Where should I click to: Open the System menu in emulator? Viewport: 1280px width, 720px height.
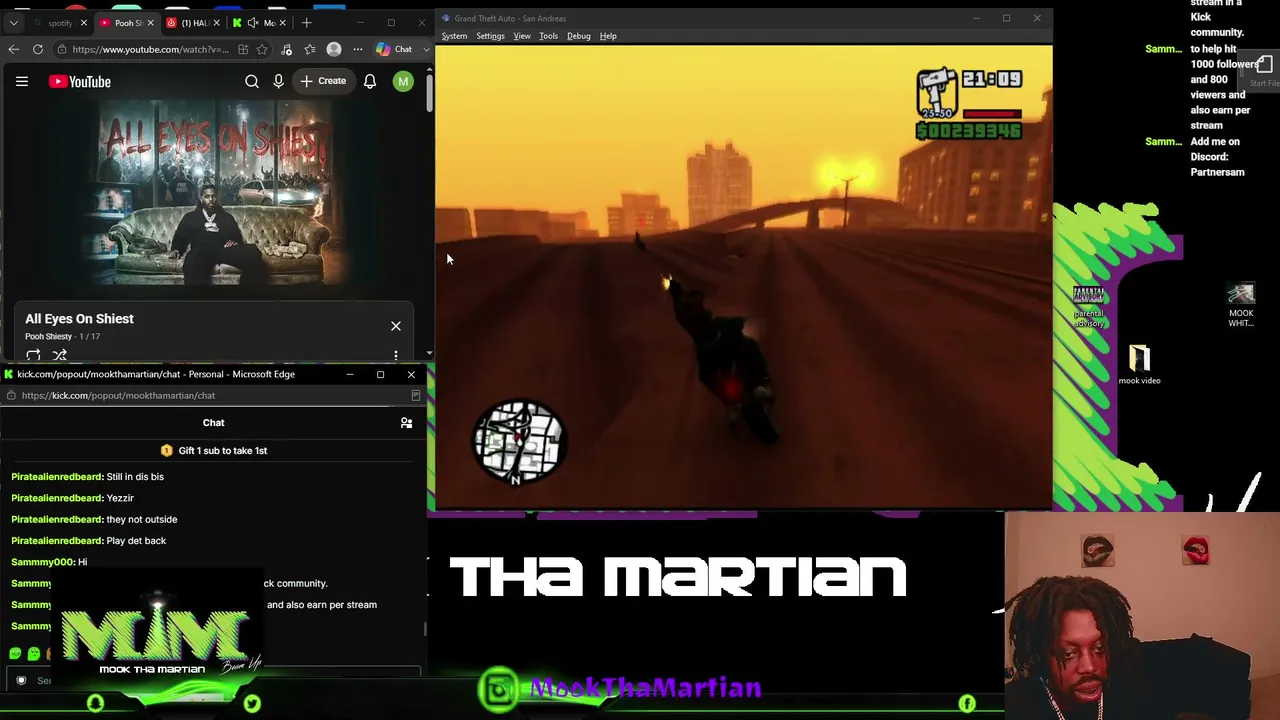pyautogui.click(x=454, y=36)
